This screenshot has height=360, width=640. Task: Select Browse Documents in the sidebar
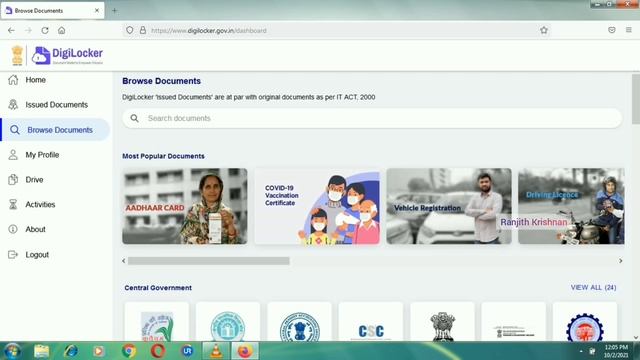coord(56,130)
